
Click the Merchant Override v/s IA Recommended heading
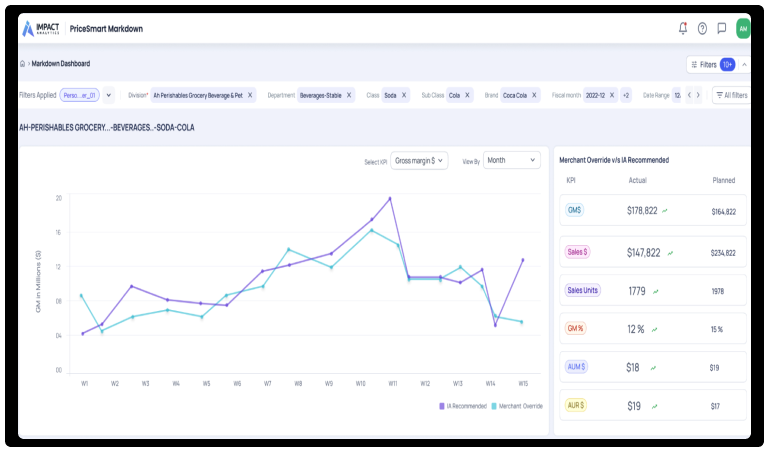pyautogui.click(x=614, y=160)
